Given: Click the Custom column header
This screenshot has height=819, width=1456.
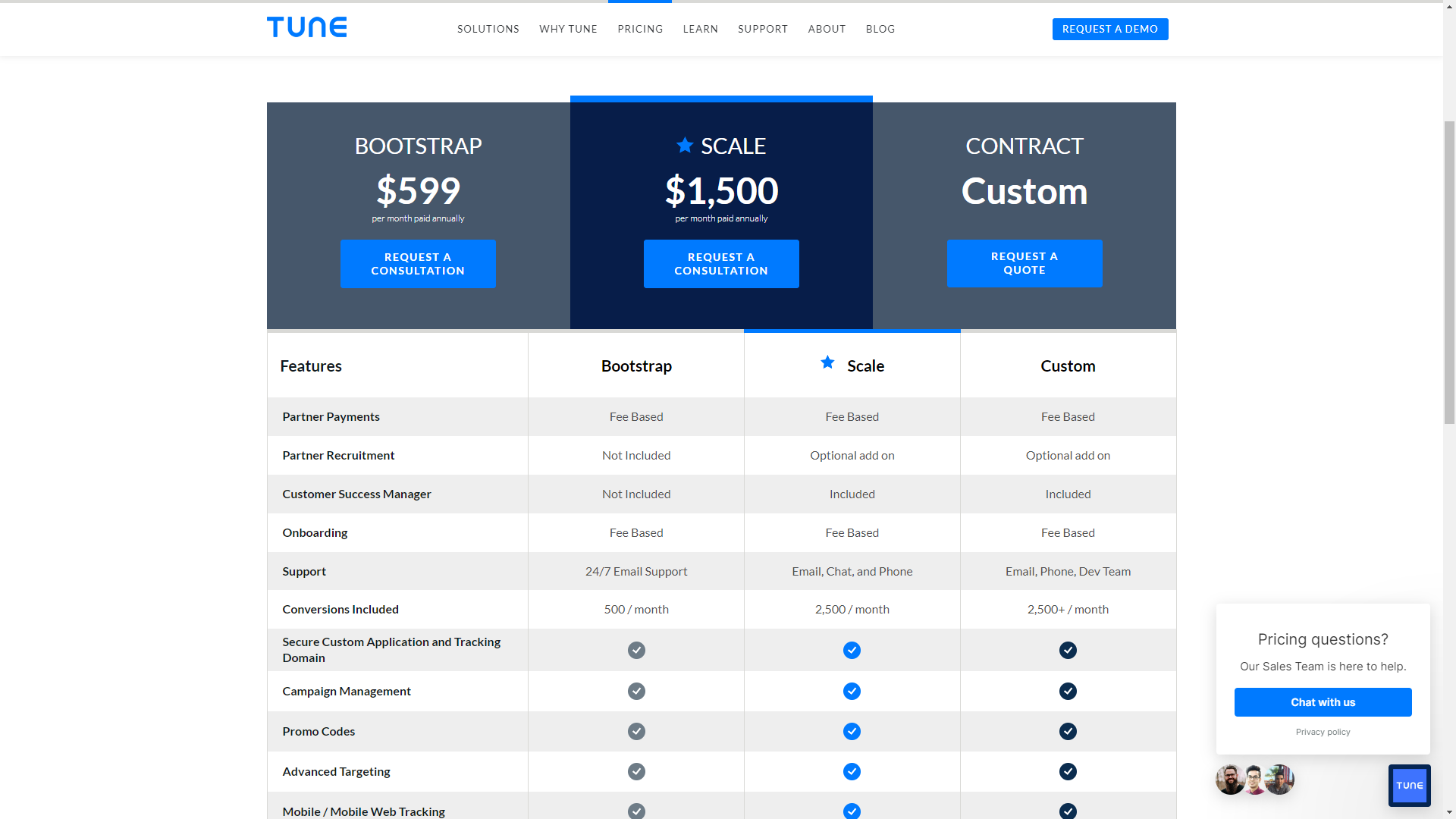Looking at the screenshot, I should (1068, 366).
